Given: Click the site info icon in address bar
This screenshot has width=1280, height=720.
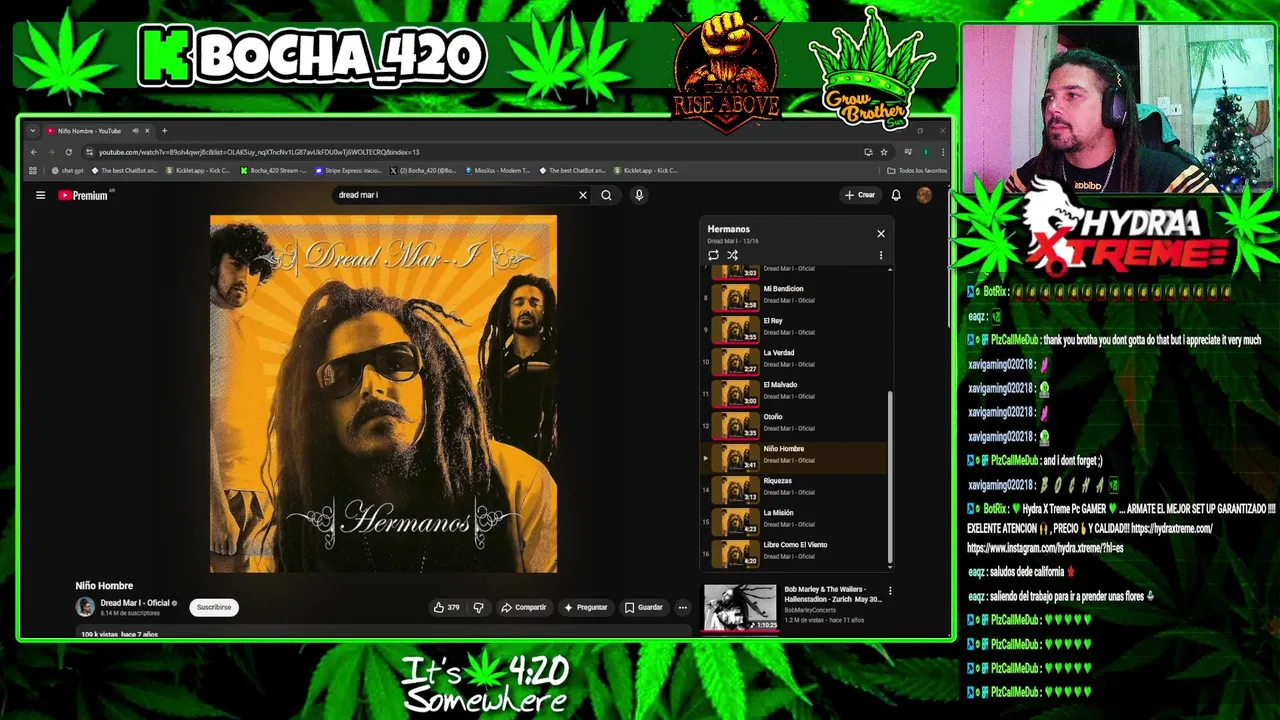Looking at the screenshot, I should 89,152.
